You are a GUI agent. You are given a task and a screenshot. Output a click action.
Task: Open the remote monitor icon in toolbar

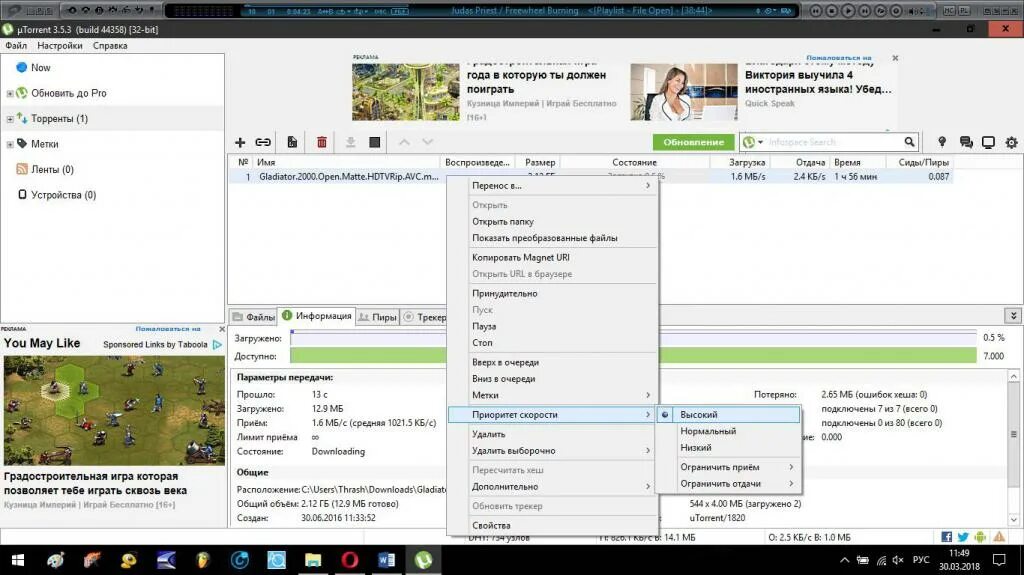coord(988,142)
